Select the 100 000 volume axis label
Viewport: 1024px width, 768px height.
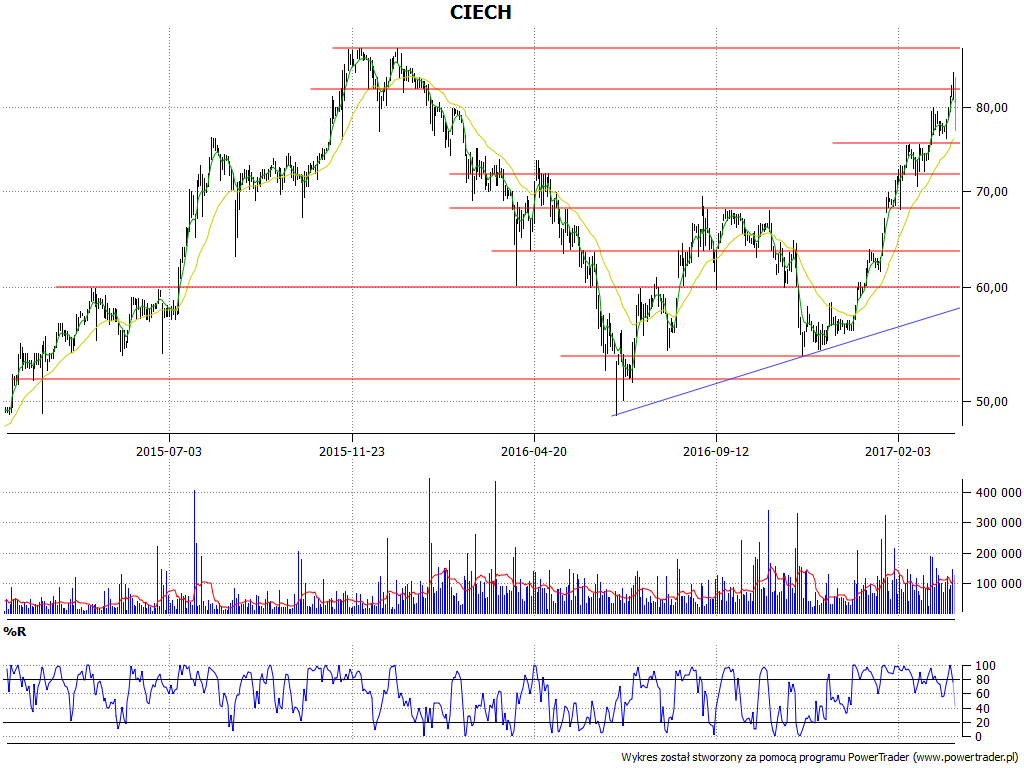coord(999,583)
